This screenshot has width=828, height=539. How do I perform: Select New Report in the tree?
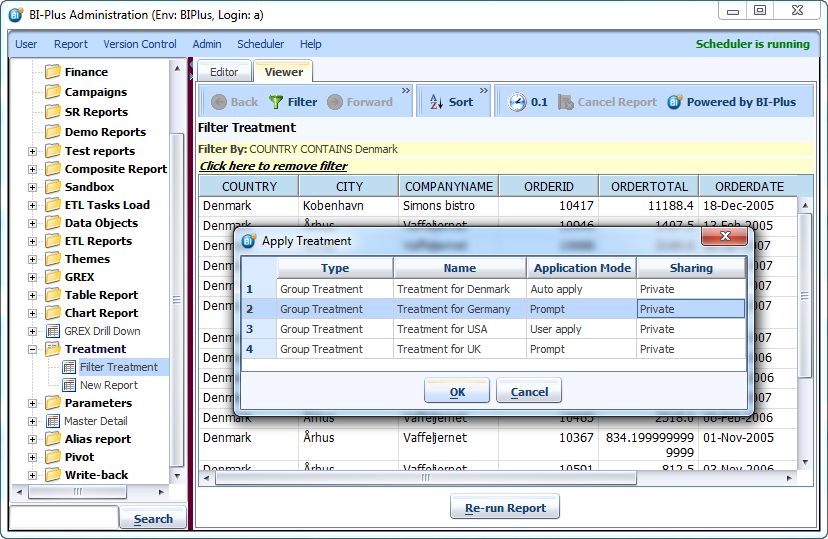click(x=108, y=385)
